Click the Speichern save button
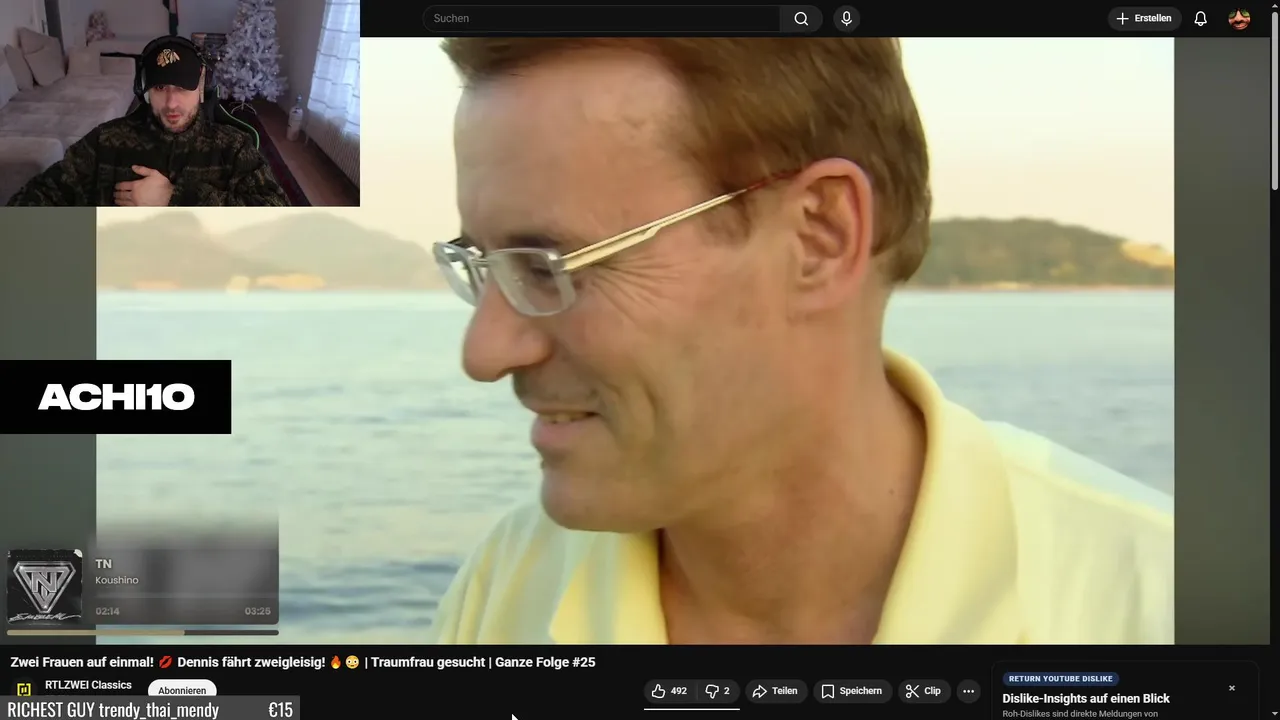 [x=852, y=691]
